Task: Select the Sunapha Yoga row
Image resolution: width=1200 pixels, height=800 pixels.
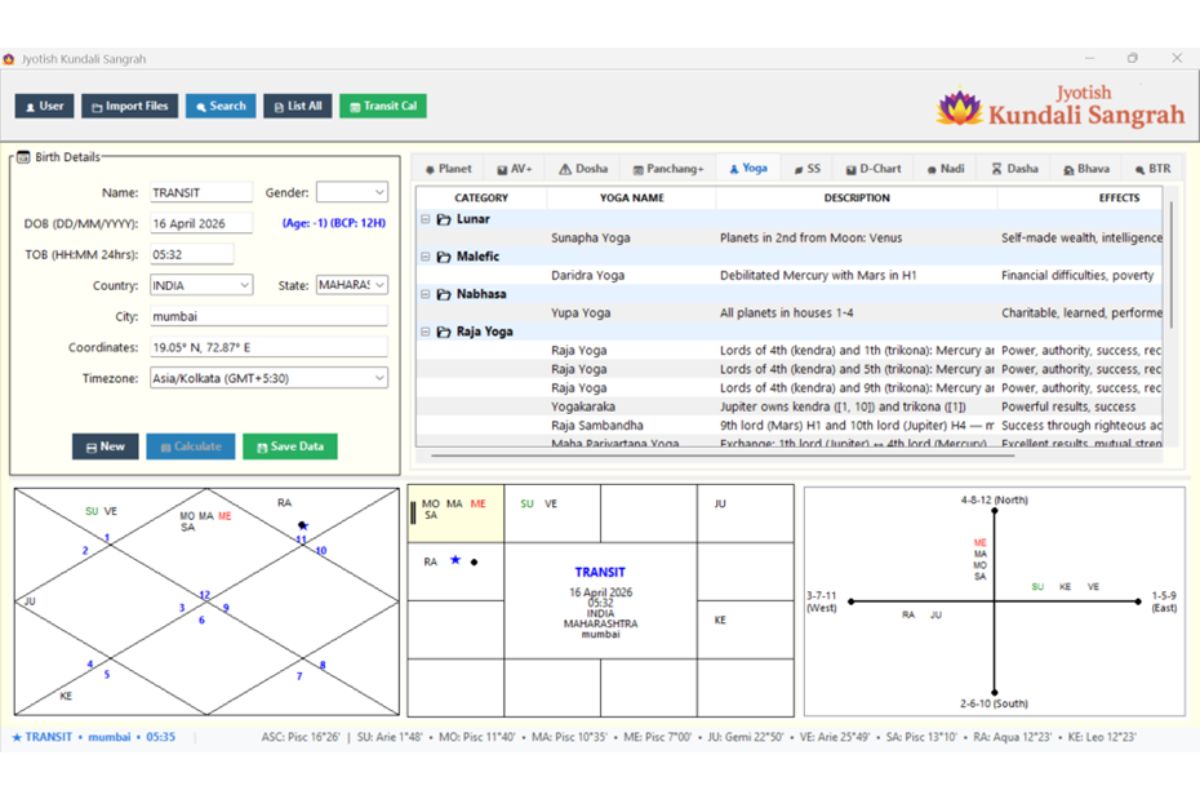Action: coord(790,238)
